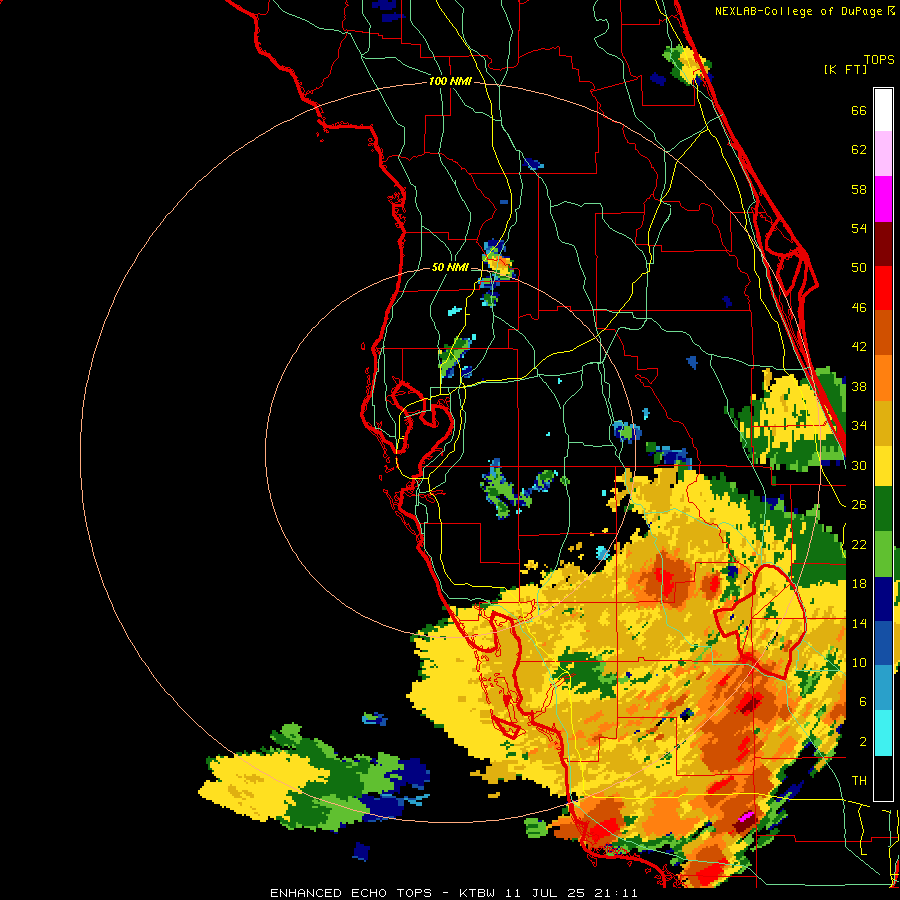The width and height of the screenshot is (900, 900).
Task: Select legend value 2
Action: pos(863,742)
